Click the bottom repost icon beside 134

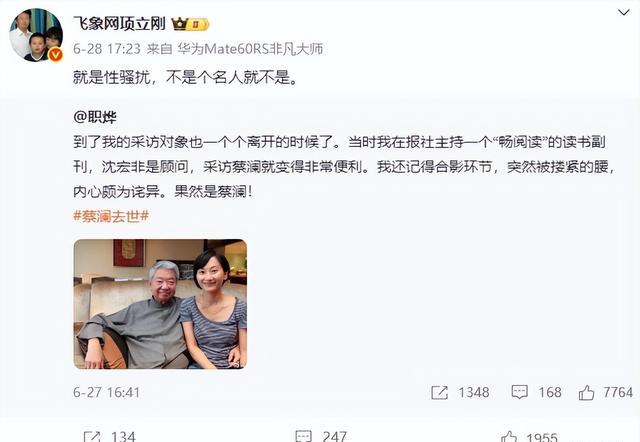(x=92, y=436)
